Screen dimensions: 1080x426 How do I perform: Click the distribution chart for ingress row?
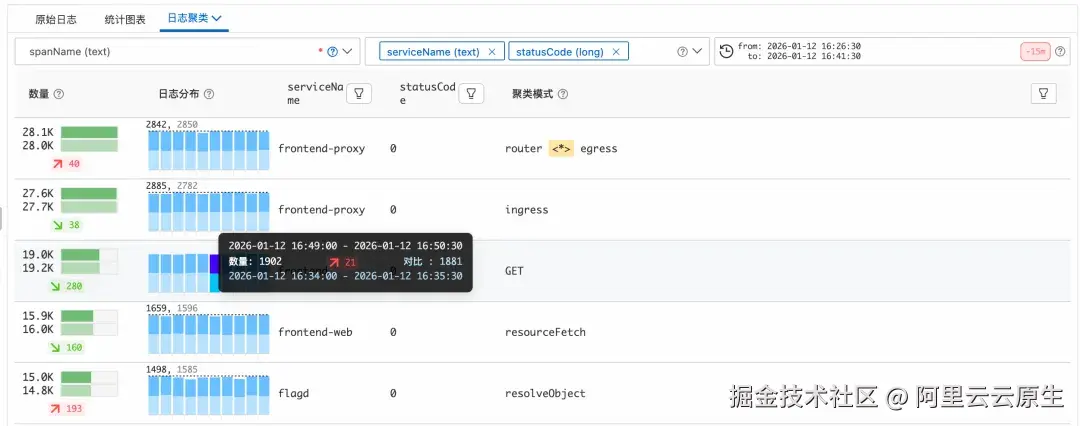point(209,212)
